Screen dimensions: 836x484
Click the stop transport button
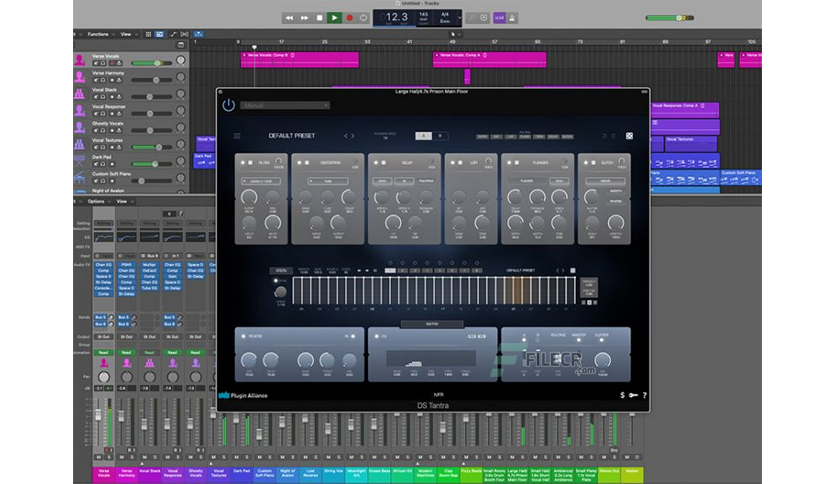click(319, 18)
